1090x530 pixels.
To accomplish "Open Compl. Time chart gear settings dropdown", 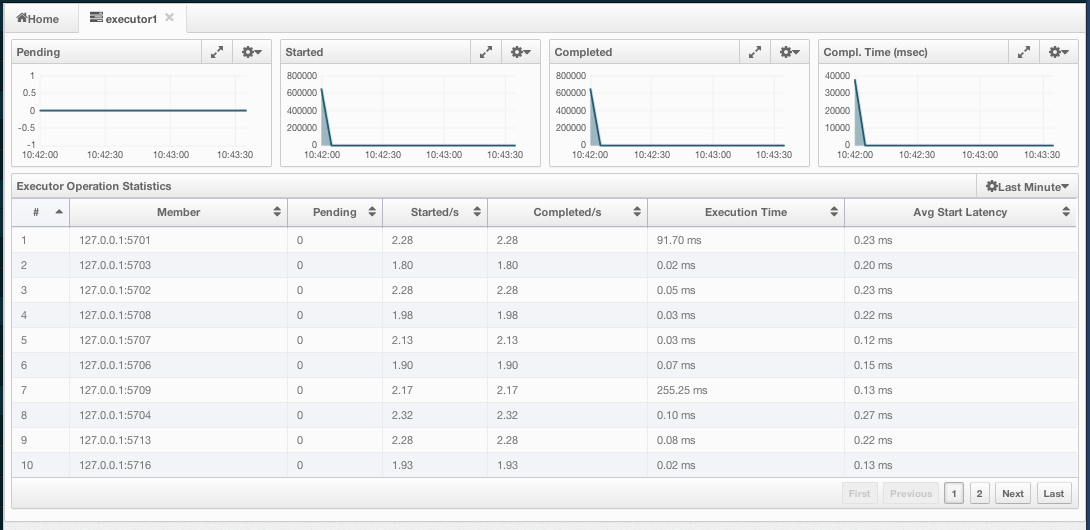I will pos(1059,52).
